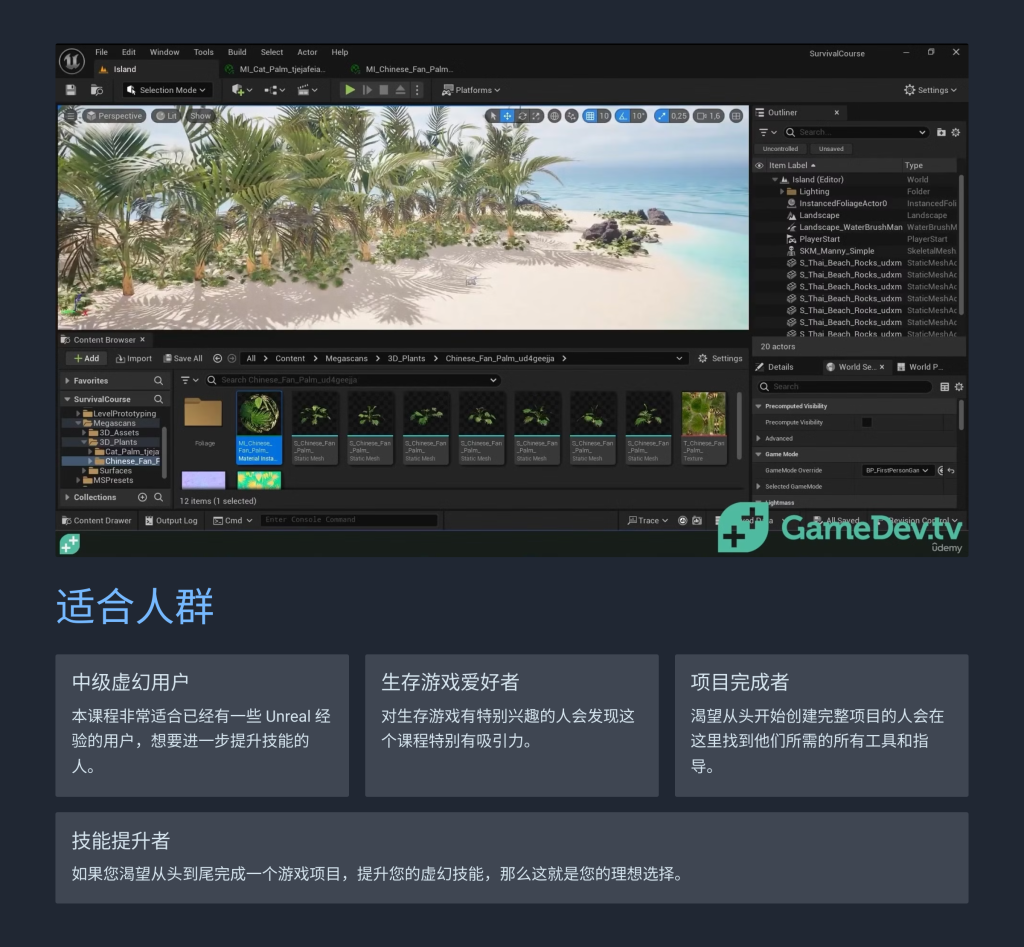Screen dimensions: 1024x947
Task: Click the Content Browser back-arrow history icon
Action: coord(217,359)
